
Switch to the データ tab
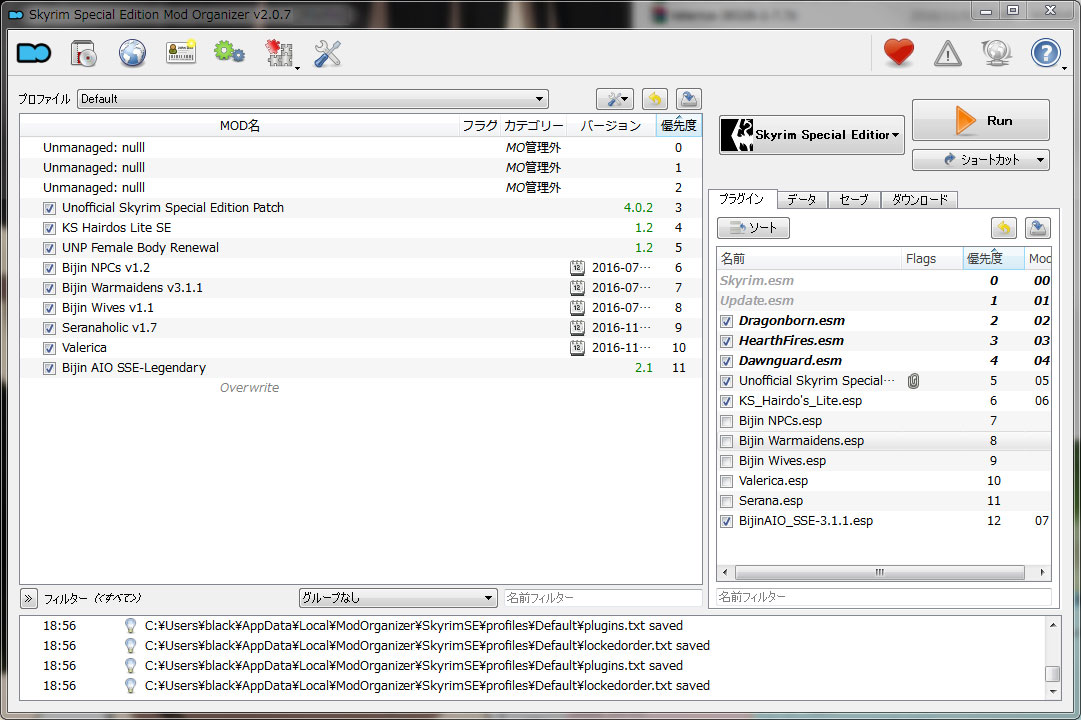(802, 199)
